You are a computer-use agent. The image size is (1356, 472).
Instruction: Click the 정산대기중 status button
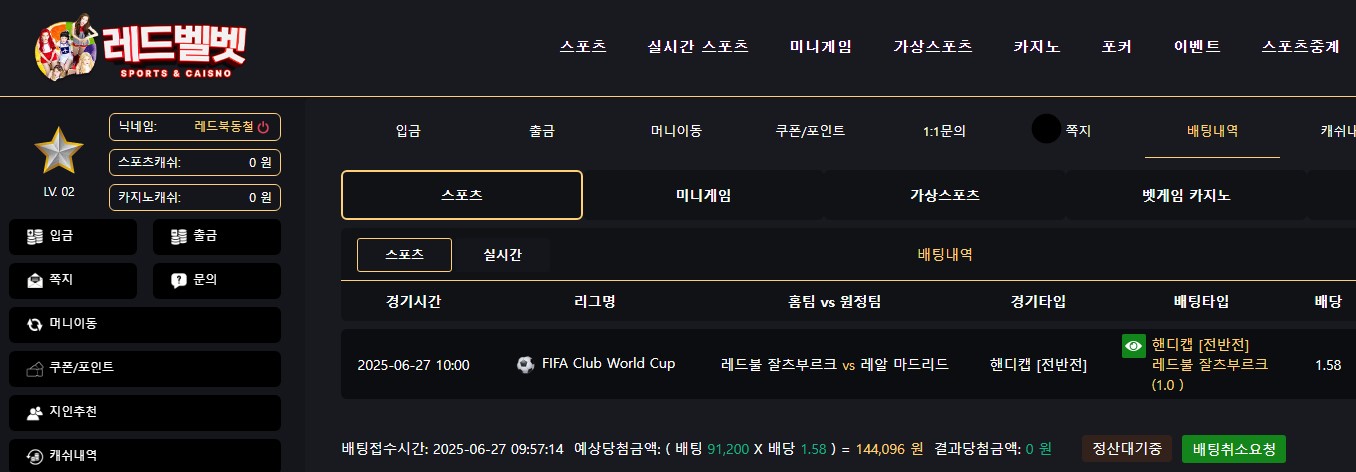pos(1127,449)
